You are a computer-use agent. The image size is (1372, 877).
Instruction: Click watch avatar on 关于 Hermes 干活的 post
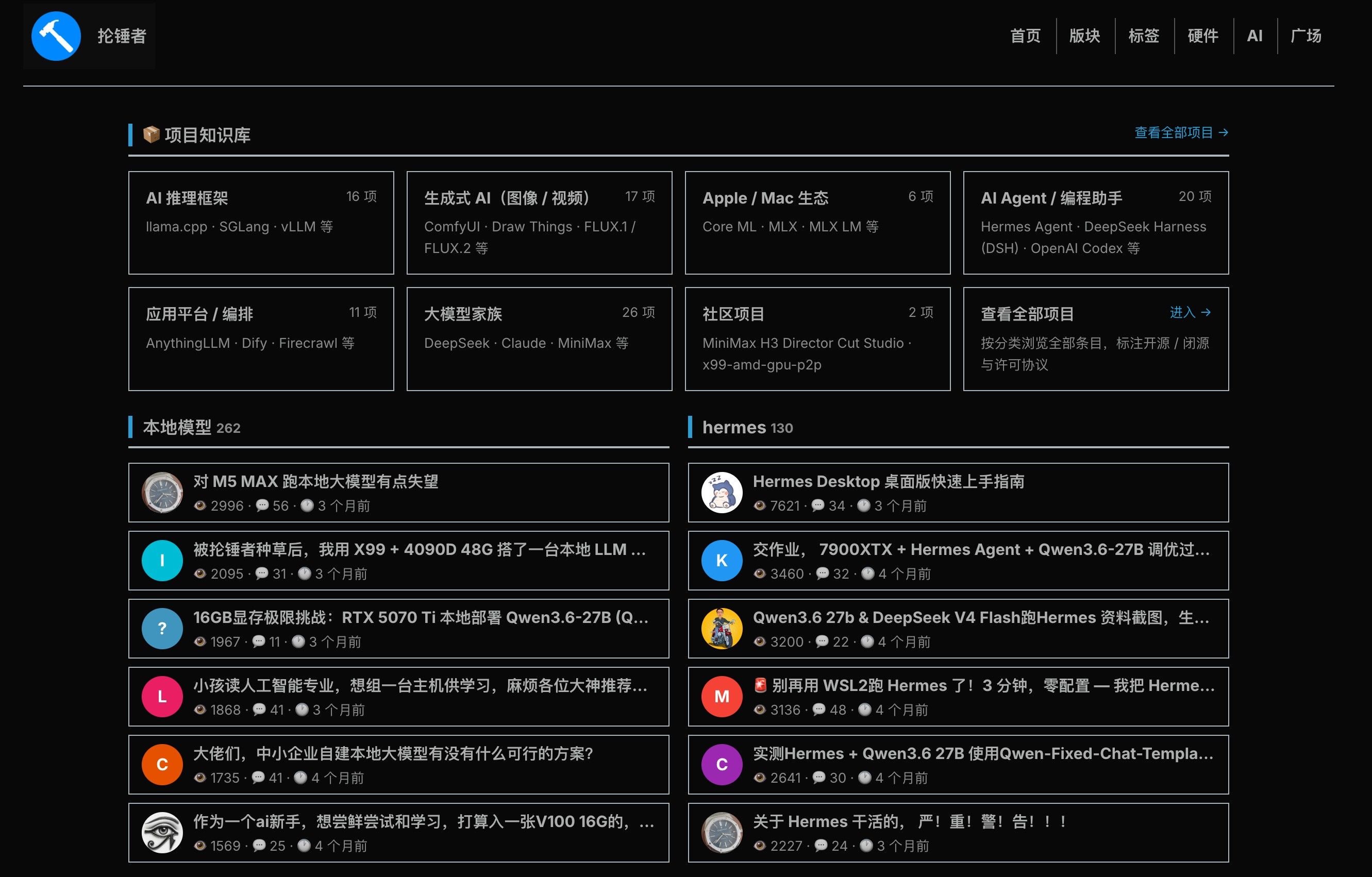(x=722, y=833)
